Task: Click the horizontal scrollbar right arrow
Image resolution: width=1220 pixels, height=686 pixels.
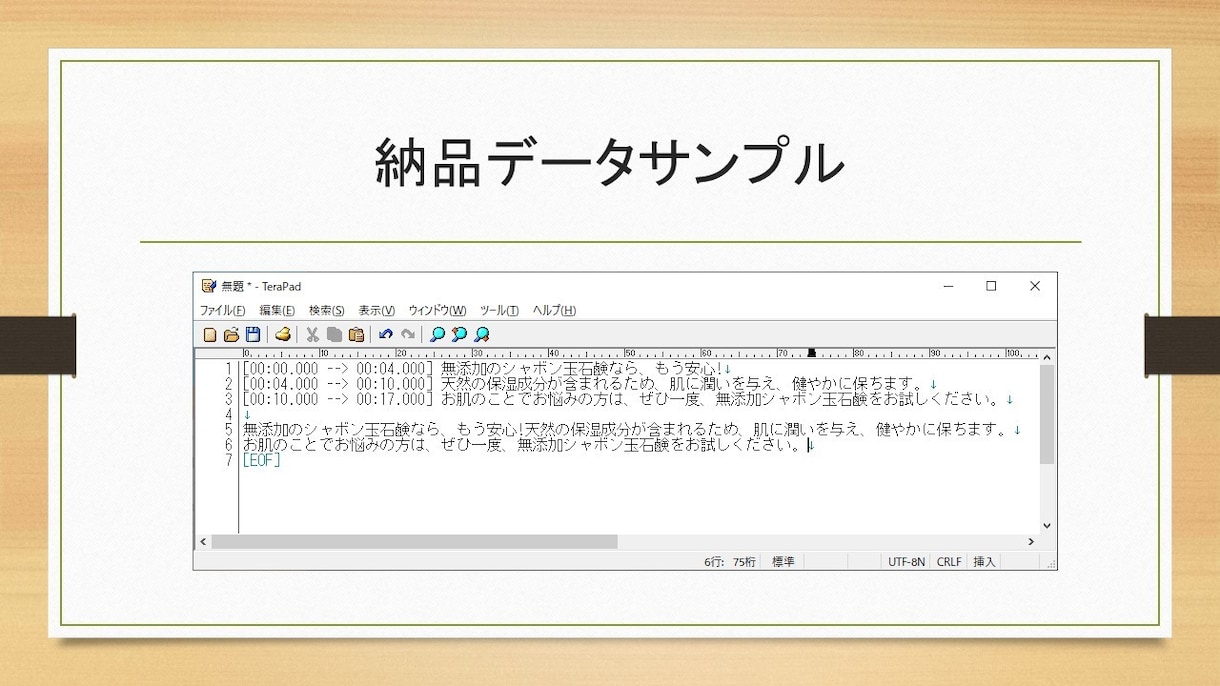Action: 1032,542
